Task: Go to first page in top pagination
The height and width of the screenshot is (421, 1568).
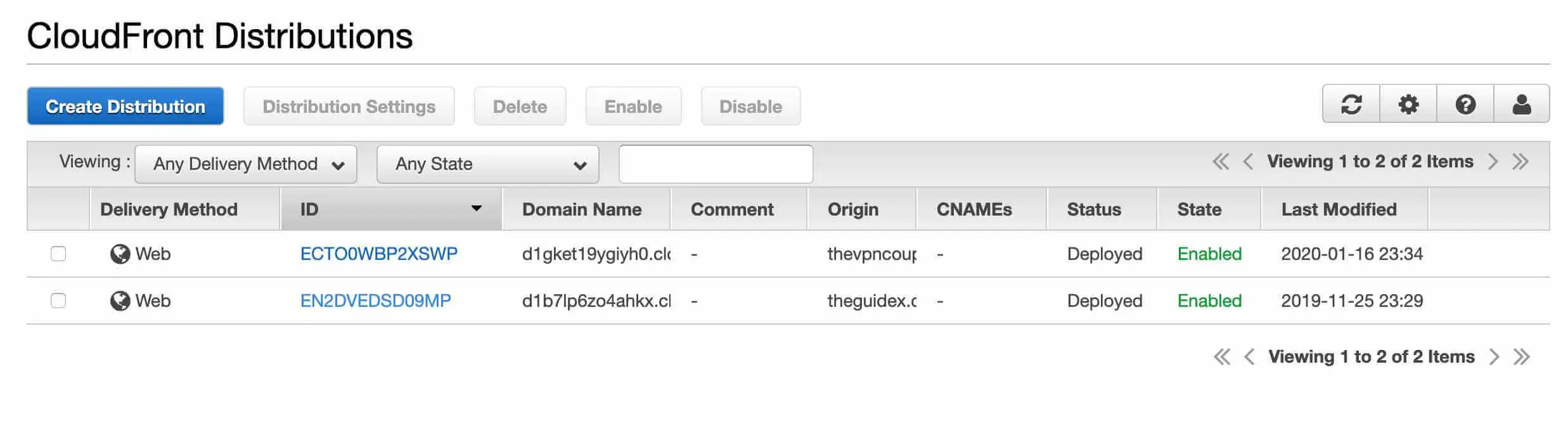Action: 1220,162
